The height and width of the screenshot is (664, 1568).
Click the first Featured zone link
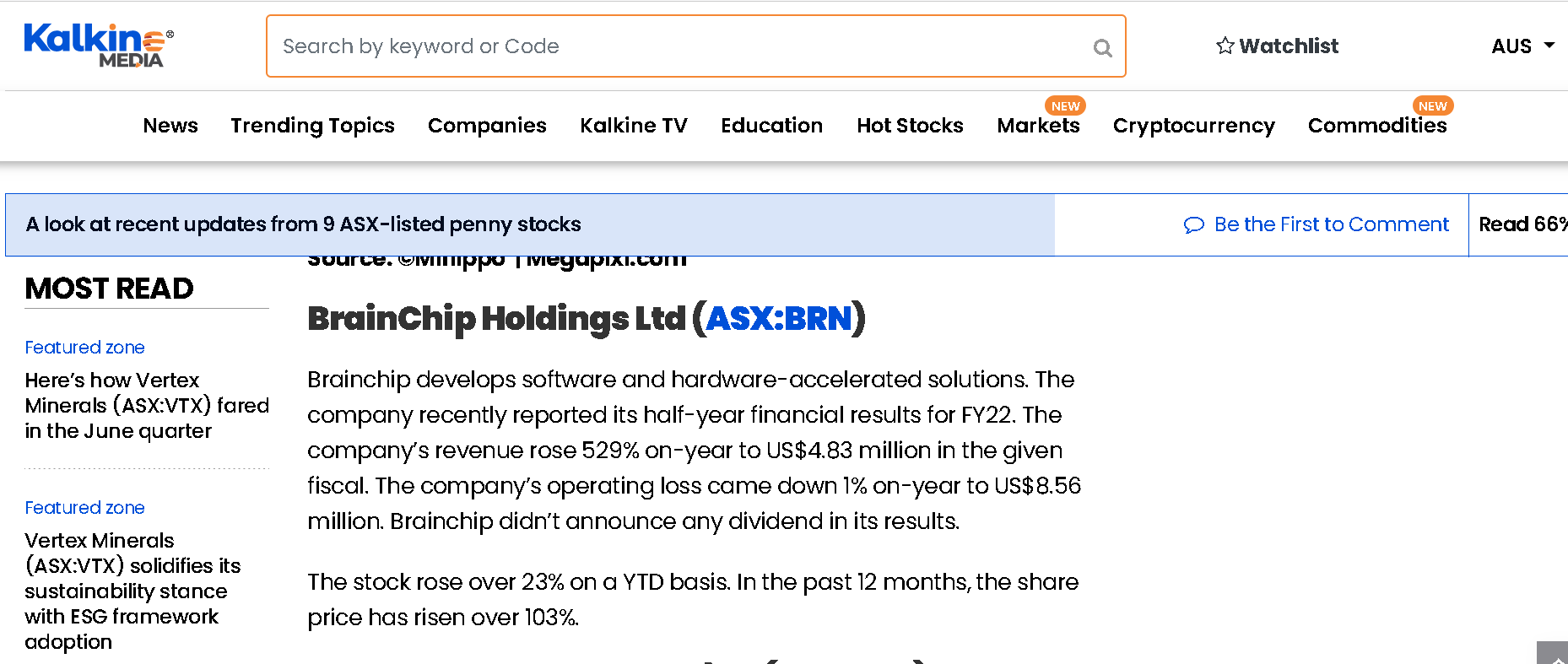coord(84,348)
